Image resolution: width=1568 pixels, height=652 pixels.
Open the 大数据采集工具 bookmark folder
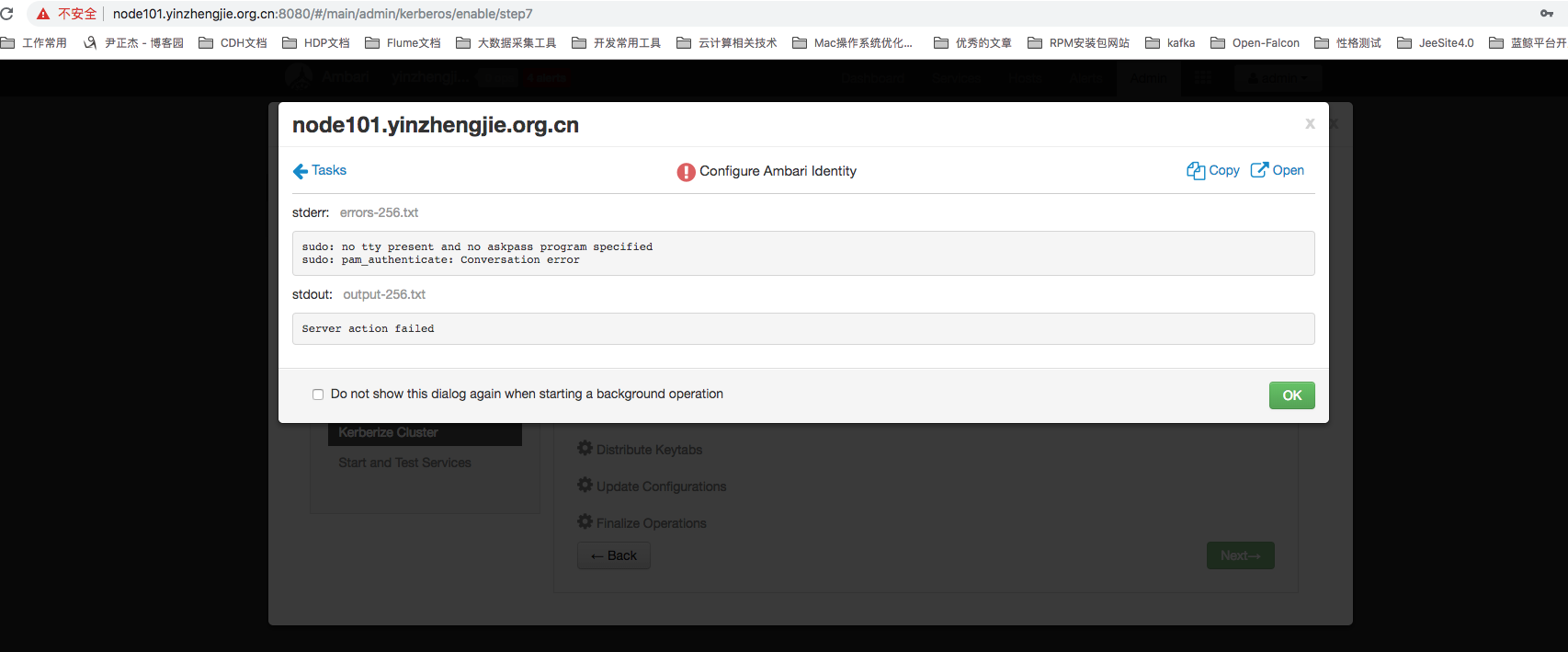pyautogui.click(x=506, y=43)
